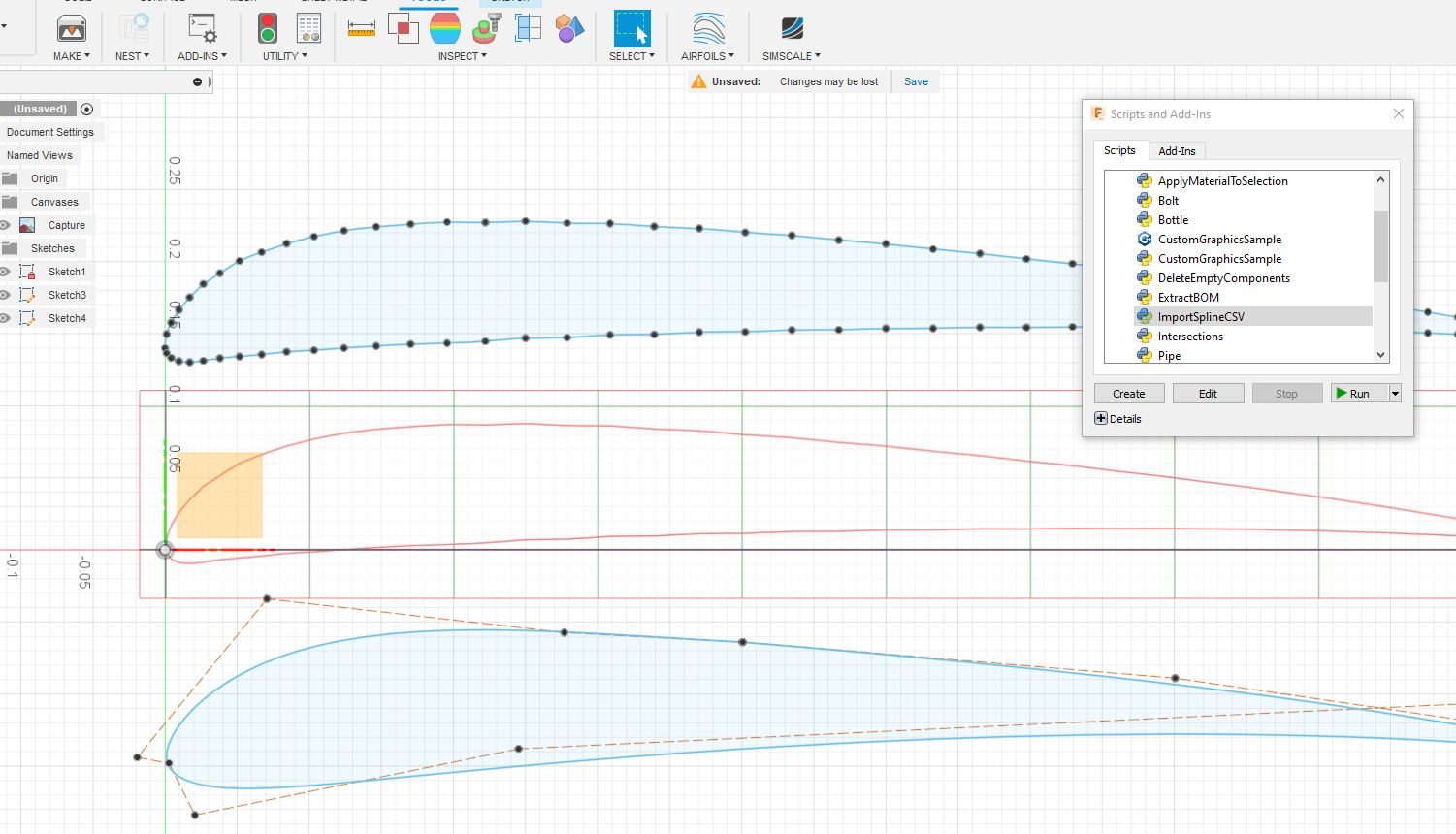
Task: Activate the Select tool icon
Action: point(631,29)
